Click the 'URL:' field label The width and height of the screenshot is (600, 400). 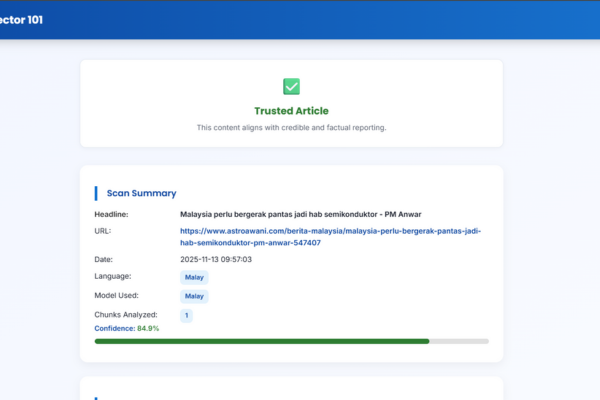click(x=103, y=231)
